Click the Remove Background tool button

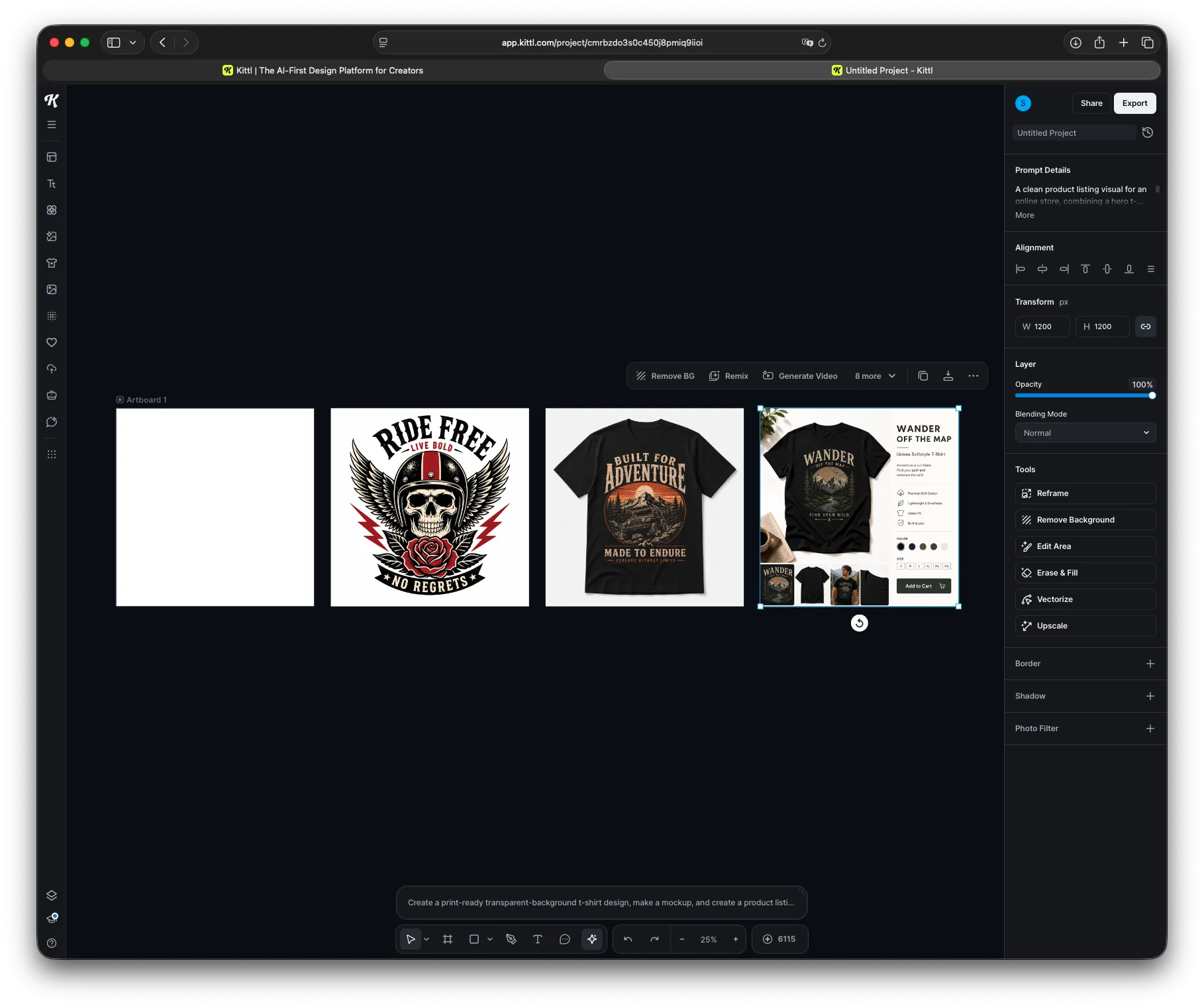click(x=1085, y=520)
